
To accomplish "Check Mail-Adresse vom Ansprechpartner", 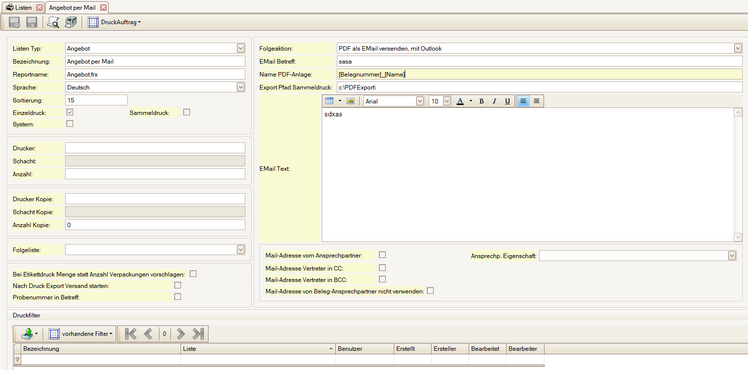I will (x=382, y=255).
